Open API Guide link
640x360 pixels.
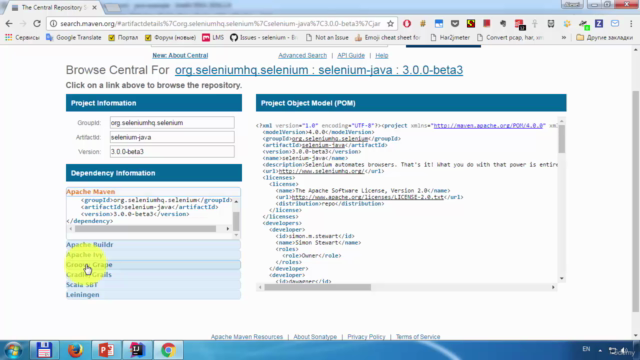tap(351, 55)
